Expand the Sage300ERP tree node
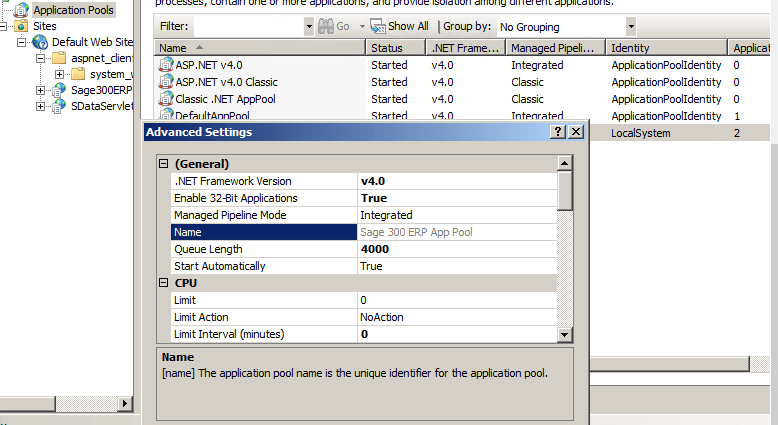The image size is (778, 425). (41, 90)
